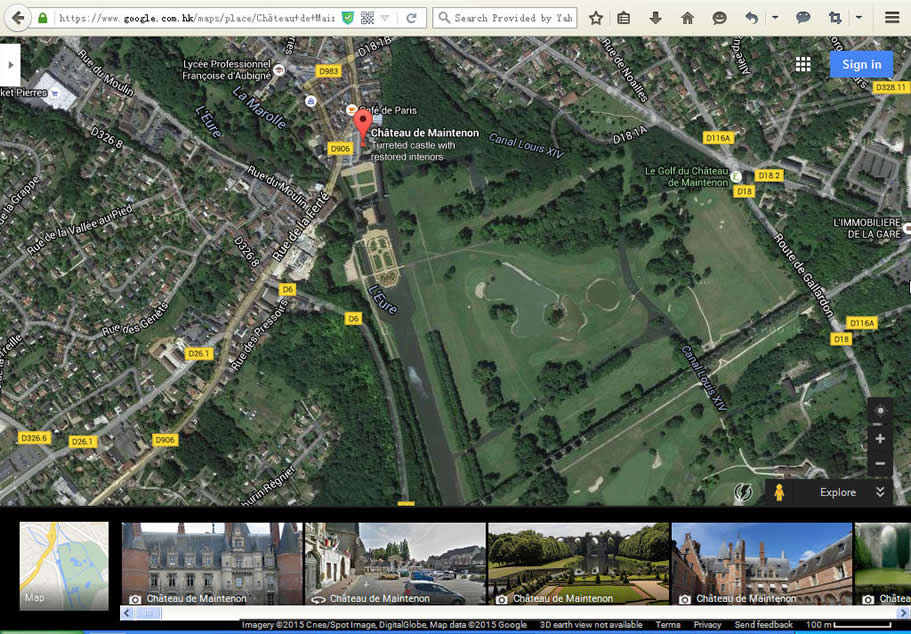The height and width of the screenshot is (634, 911).
Task: Click the Lycée Professionnel map marker icon
Action: 279,70
